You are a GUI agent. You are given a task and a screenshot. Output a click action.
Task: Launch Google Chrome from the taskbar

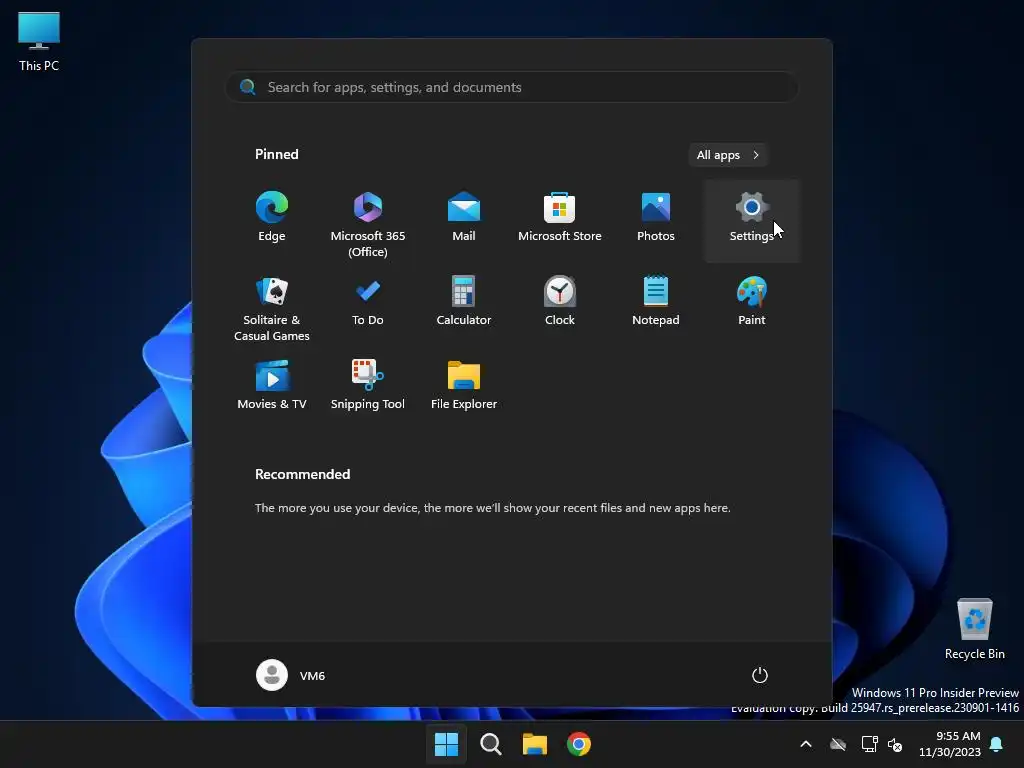tap(579, 744)
